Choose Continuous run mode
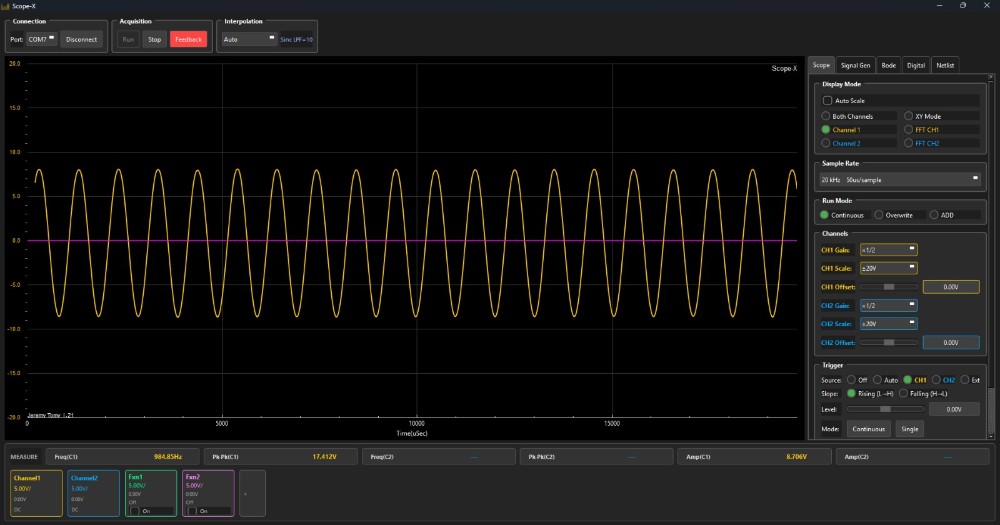Image resolution: width=1000 pixels, height=525 pixels. point(824,215)
